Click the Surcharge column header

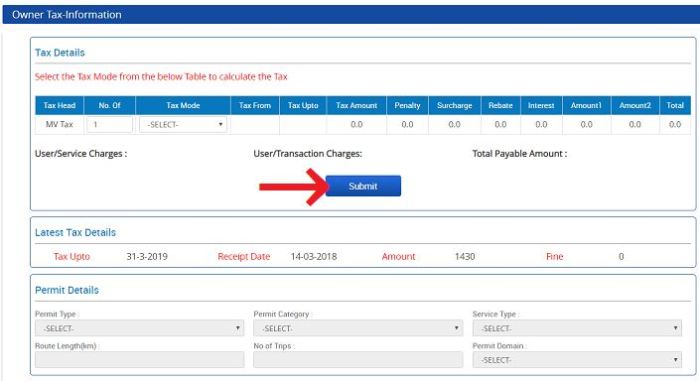tap(454, 105)
